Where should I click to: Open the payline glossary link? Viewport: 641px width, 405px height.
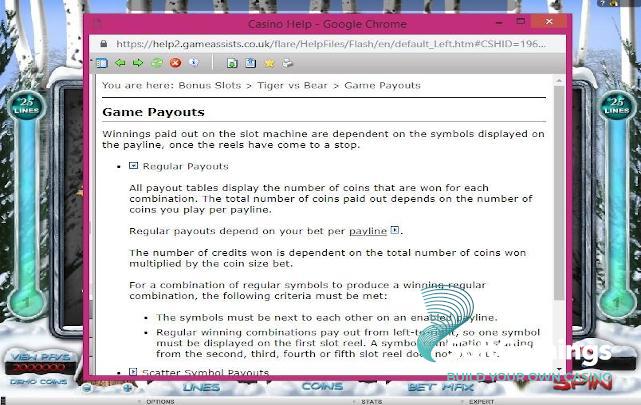pyautogui.click(x=367, y=231)
